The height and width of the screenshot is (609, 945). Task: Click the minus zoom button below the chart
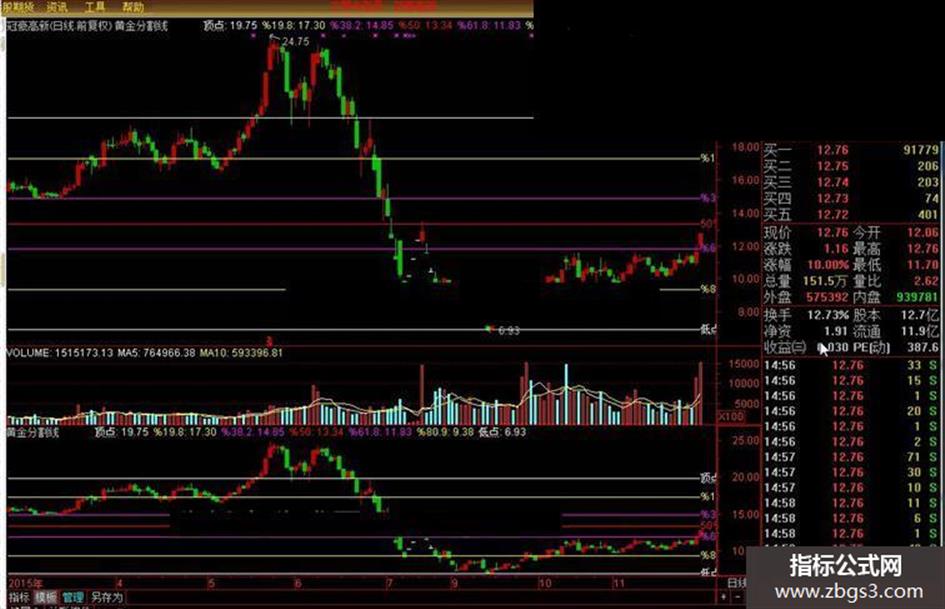pos(738,597)
